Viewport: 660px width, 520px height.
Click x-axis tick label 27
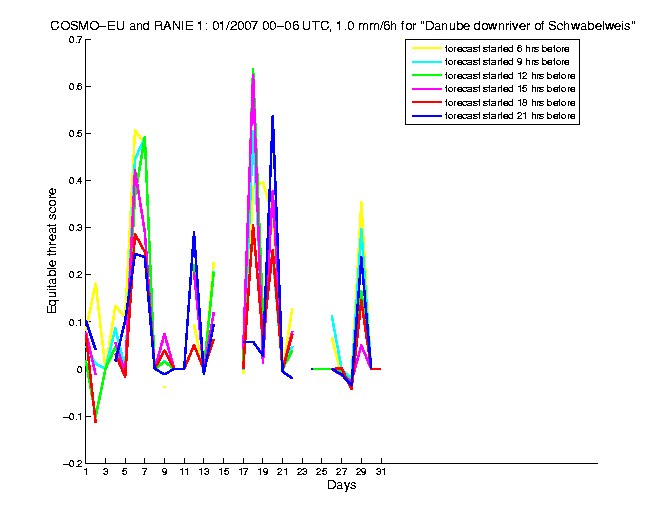(341, 472)
